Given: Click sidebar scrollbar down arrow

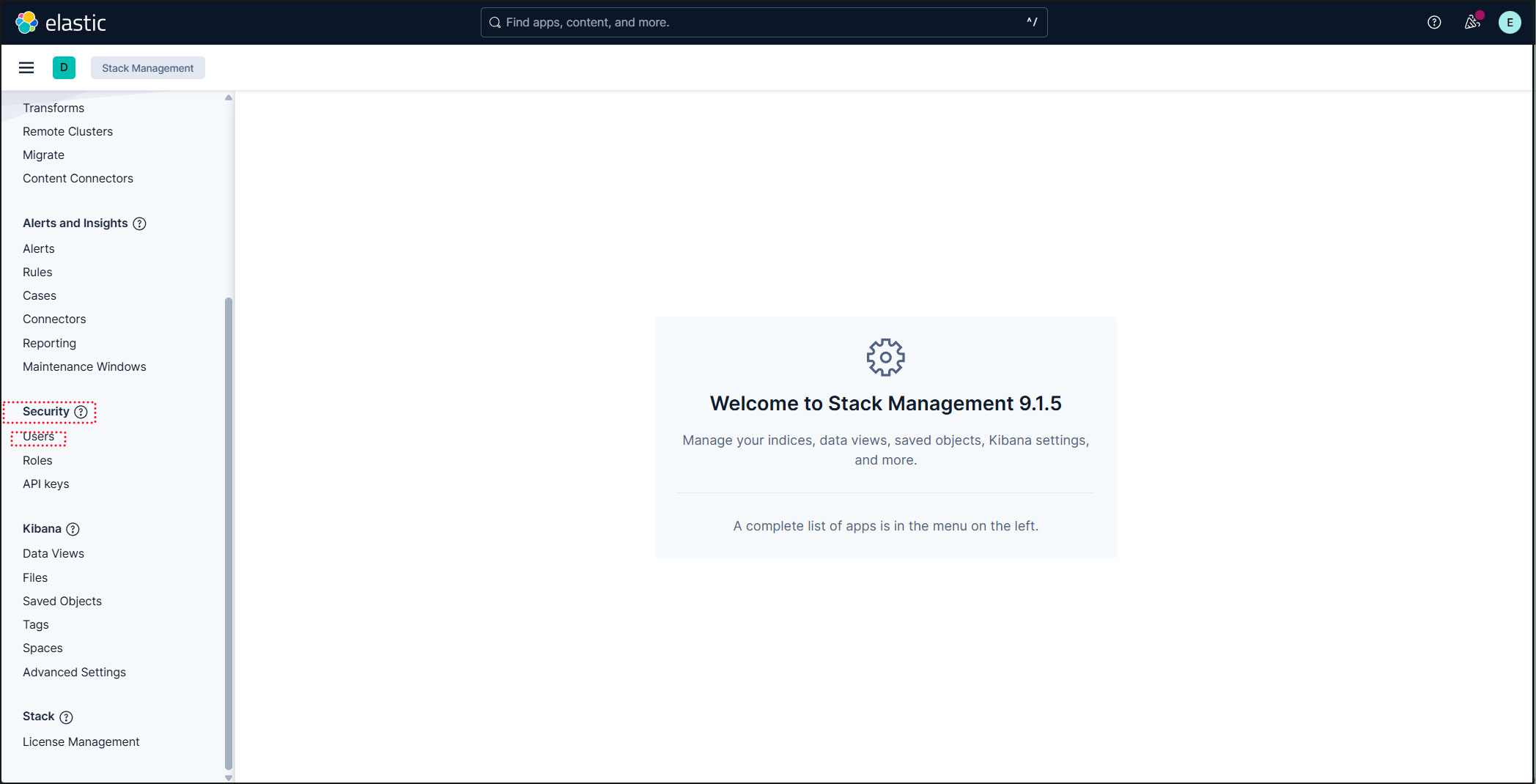Looking at the screenshot, I should pos(229,777).
